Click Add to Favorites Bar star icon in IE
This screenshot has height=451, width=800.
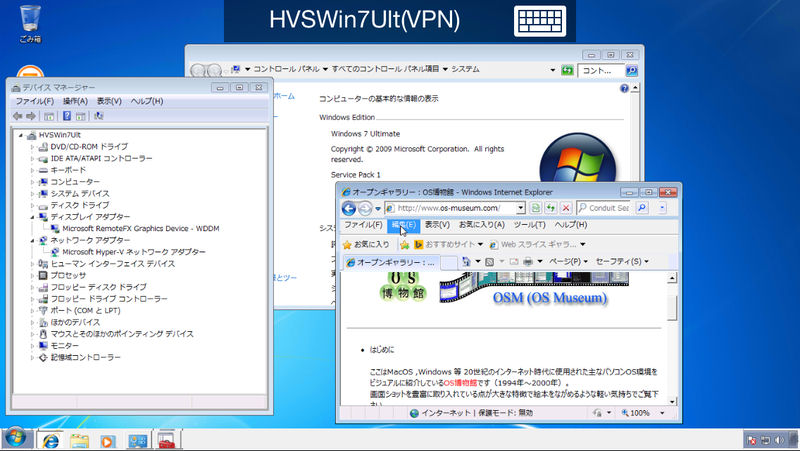click(405, 245)
